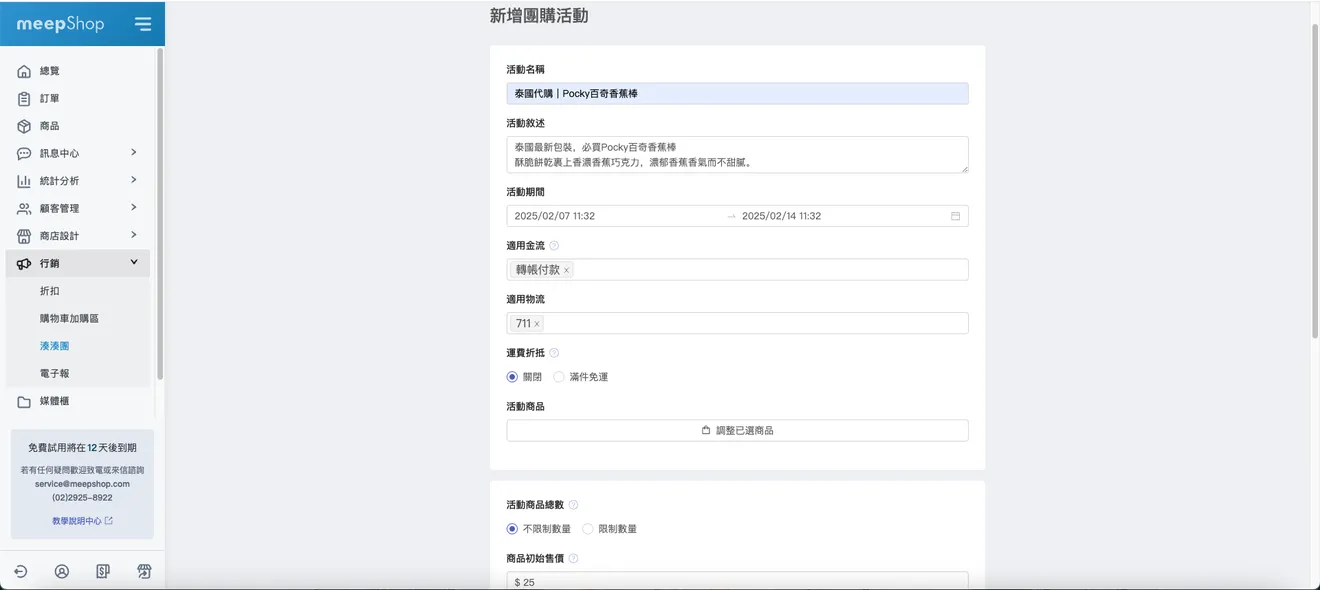This screenshot has height=590, width=1320.
Task: Collapse sidebar with the hamburger menu icon
Action: pos(143,24)
